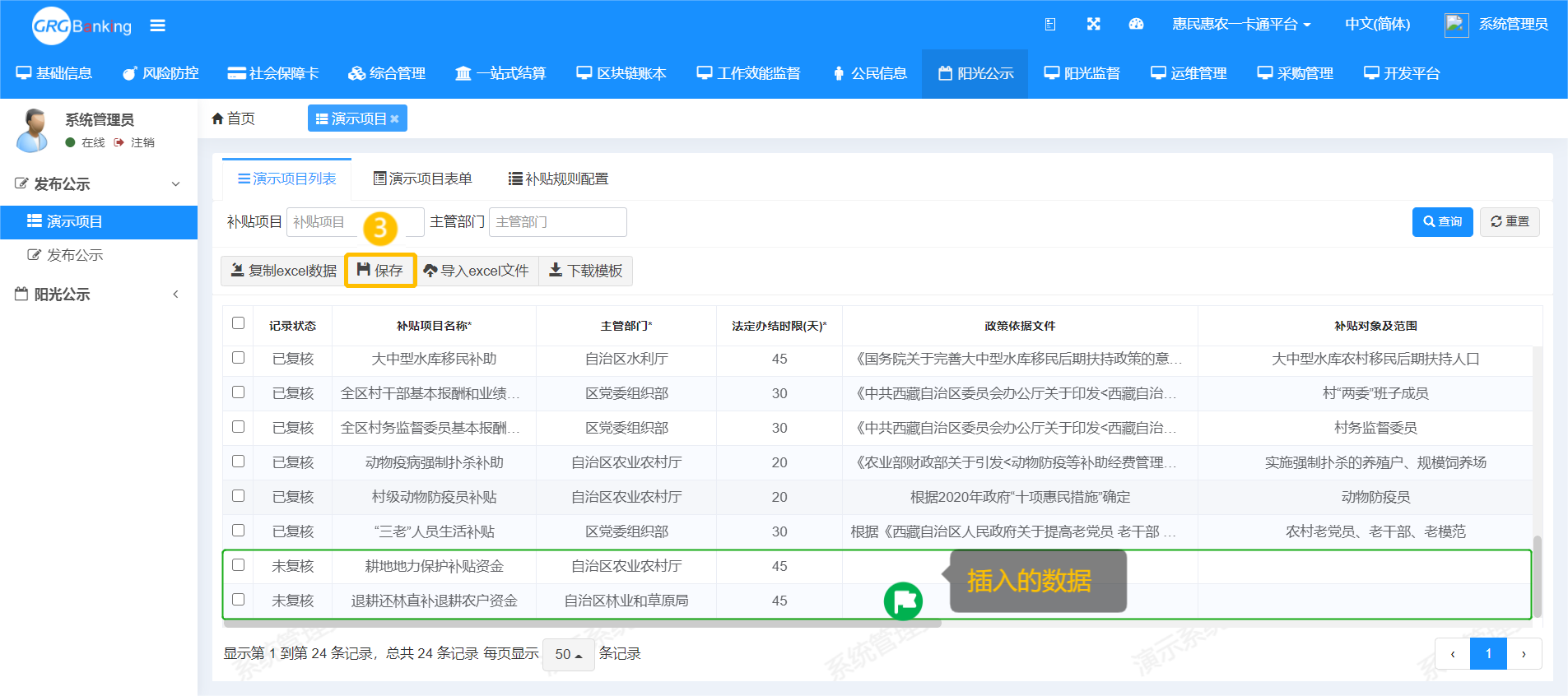Click 下载模板 download button
Screen dimensions: 1568x696
[x=585, y=271]
